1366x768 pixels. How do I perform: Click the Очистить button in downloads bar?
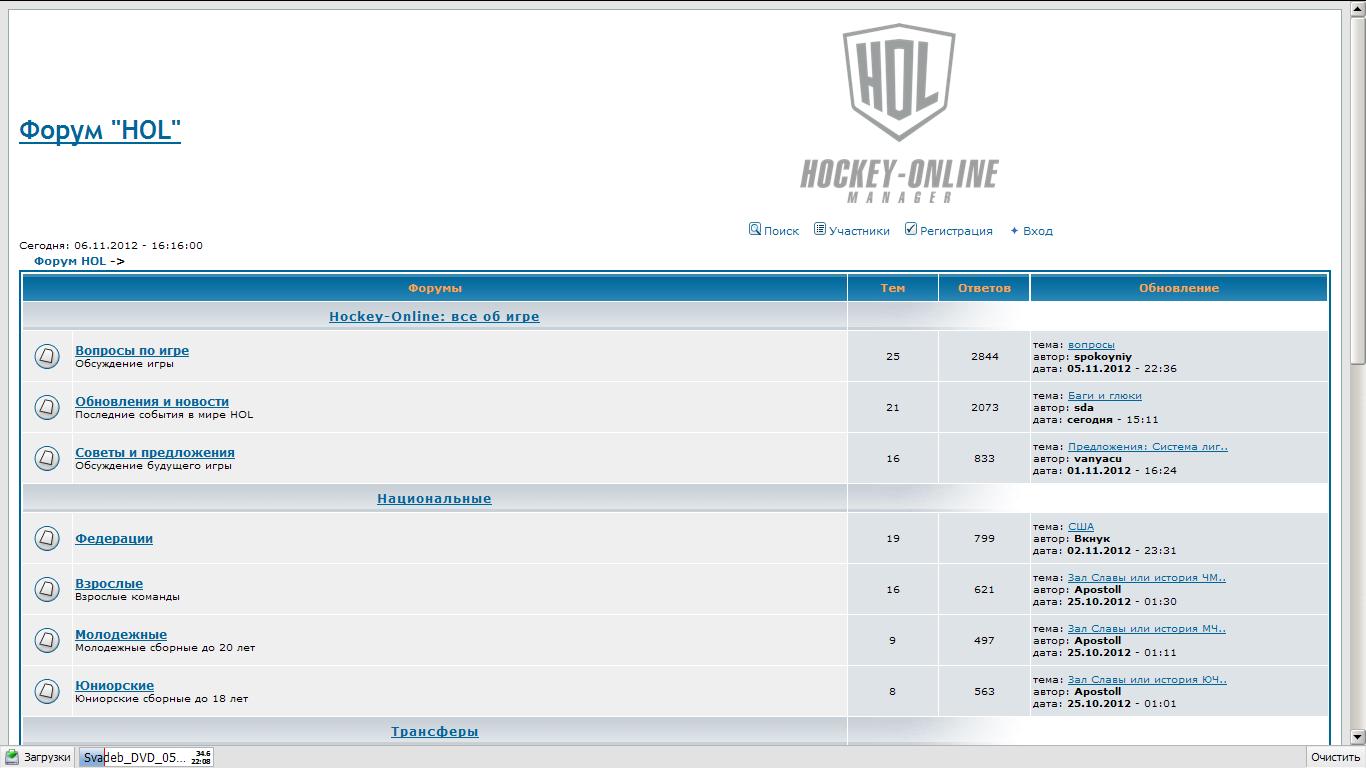pyautogui.click(x=1336, y=757)
